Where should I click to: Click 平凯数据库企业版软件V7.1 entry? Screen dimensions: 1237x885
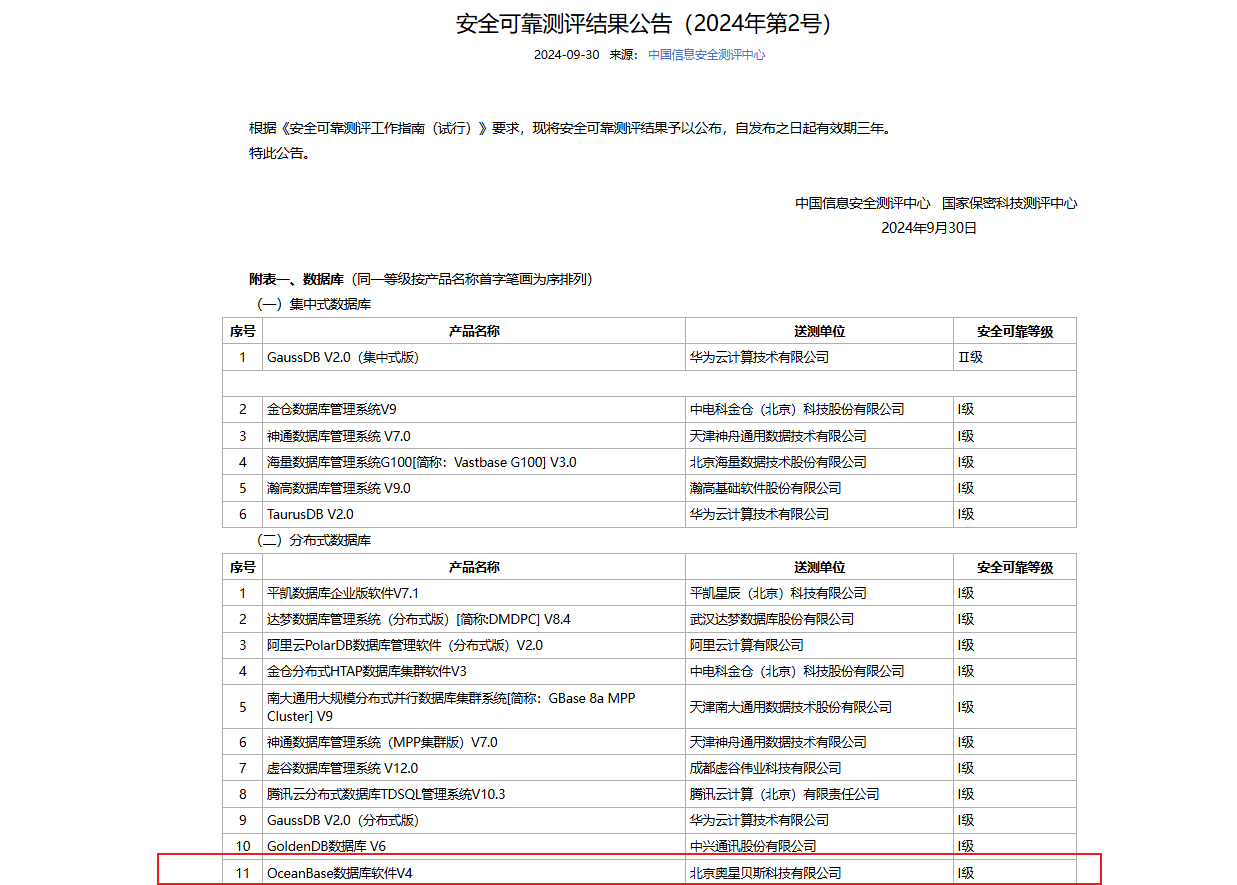[343, 593]
